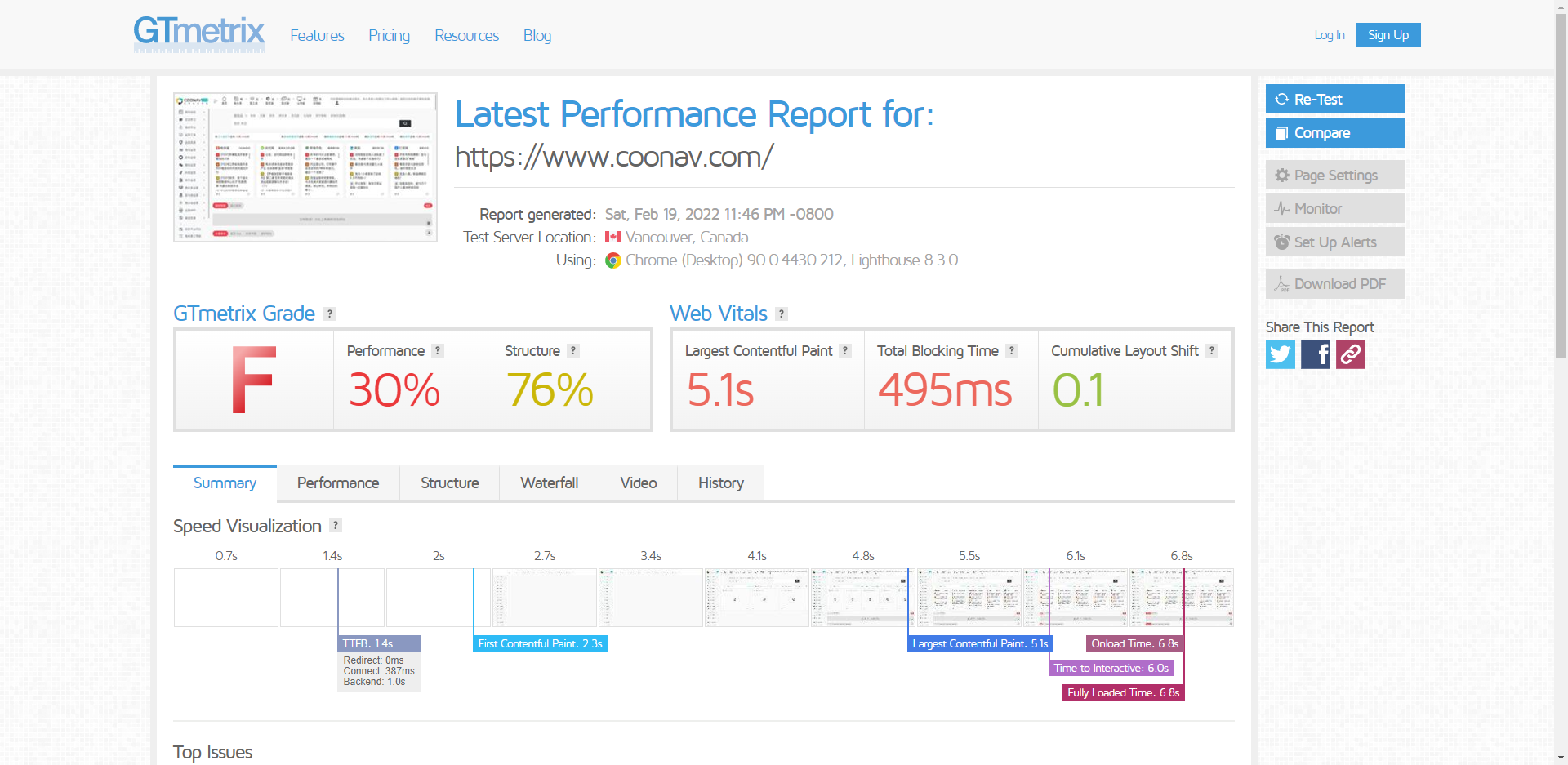Screen dimensions: 1568x765
Task: Click the 5.1s LCP value
Action: tap(720, 389)
